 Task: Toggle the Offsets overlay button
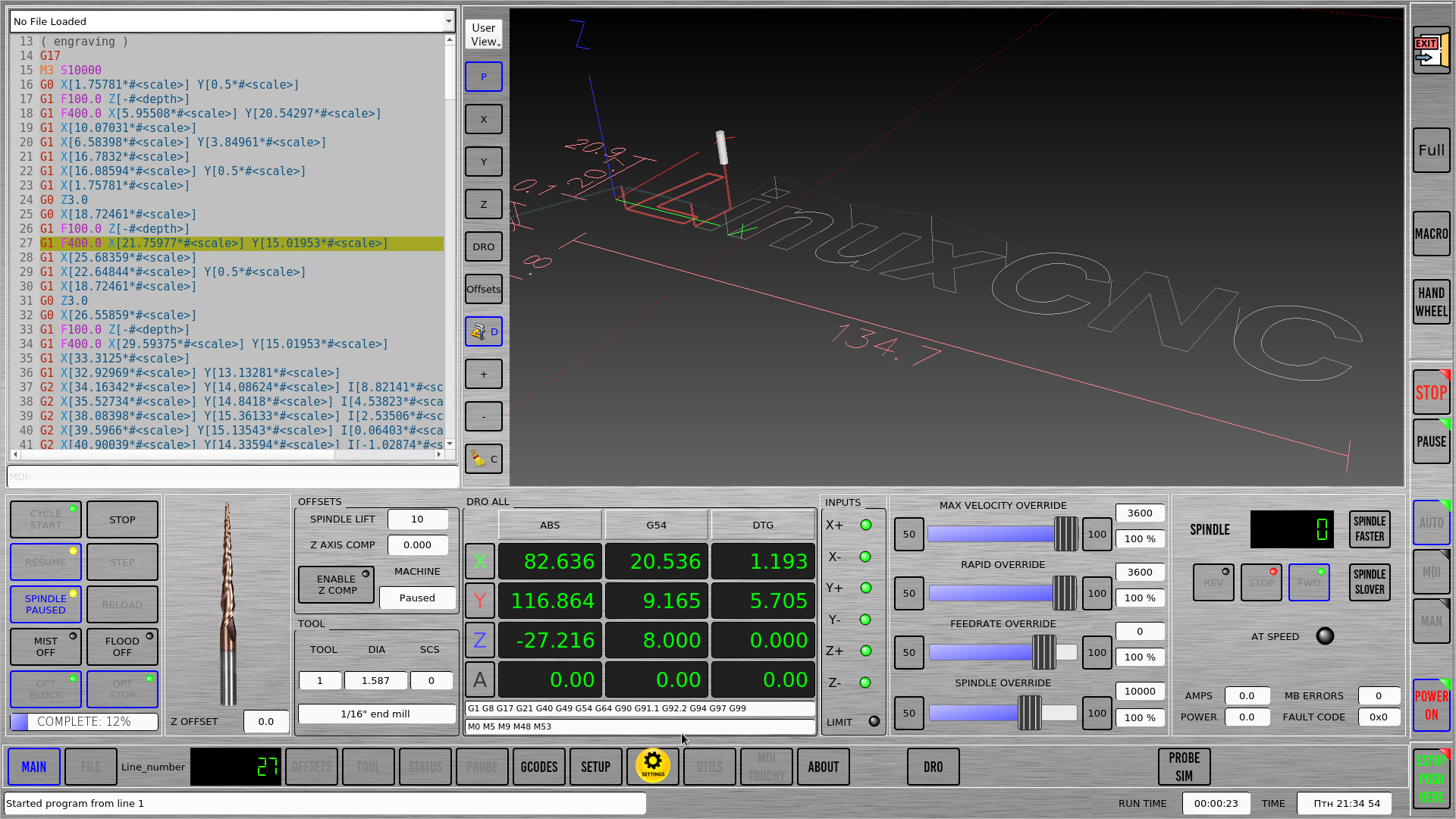[484, 289]
